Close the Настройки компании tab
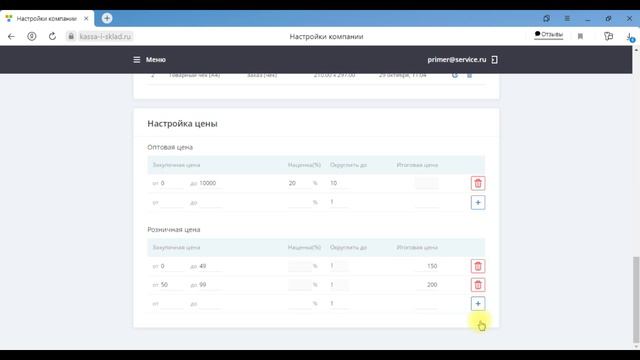This screenshot has width=640, height=360. (x=86, y=18)
